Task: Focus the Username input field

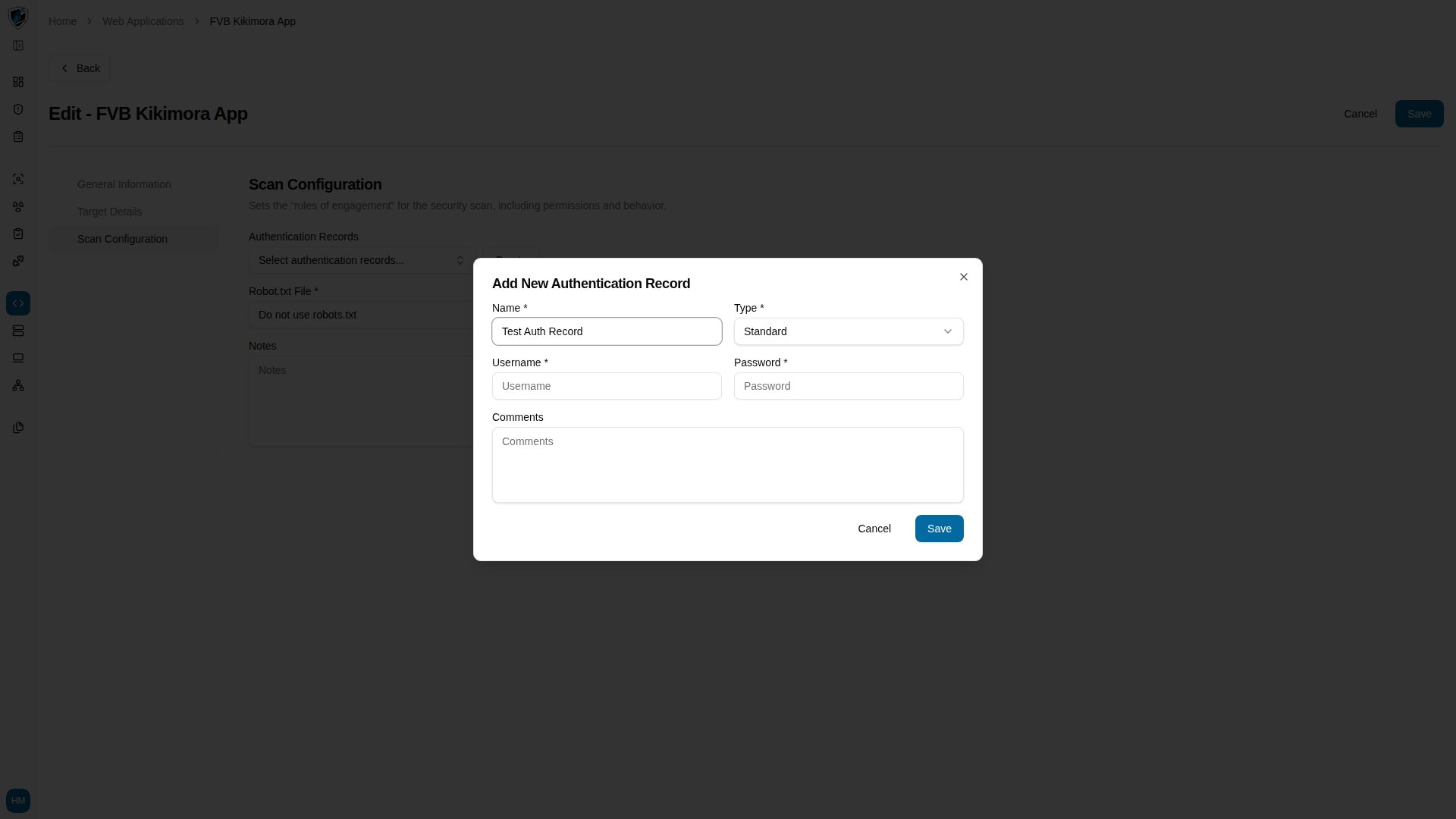Action: 607,386
